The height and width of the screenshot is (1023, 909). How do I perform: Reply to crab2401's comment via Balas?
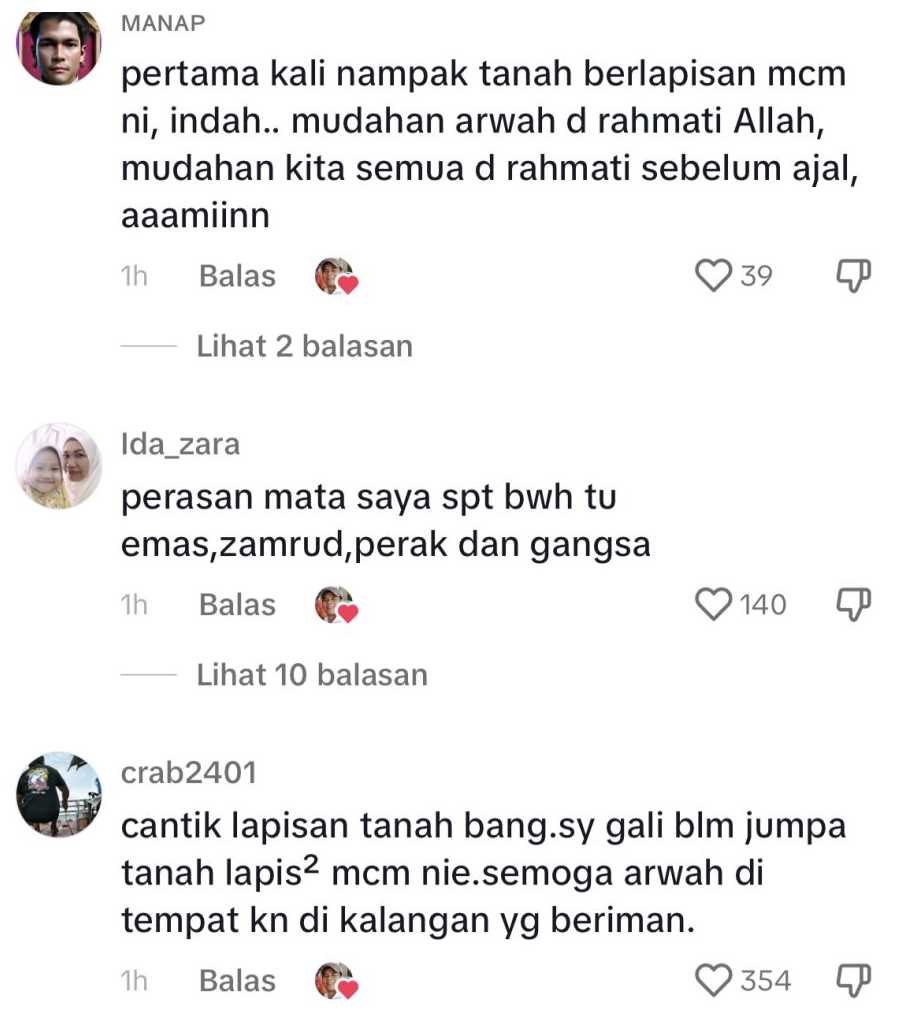238,981
